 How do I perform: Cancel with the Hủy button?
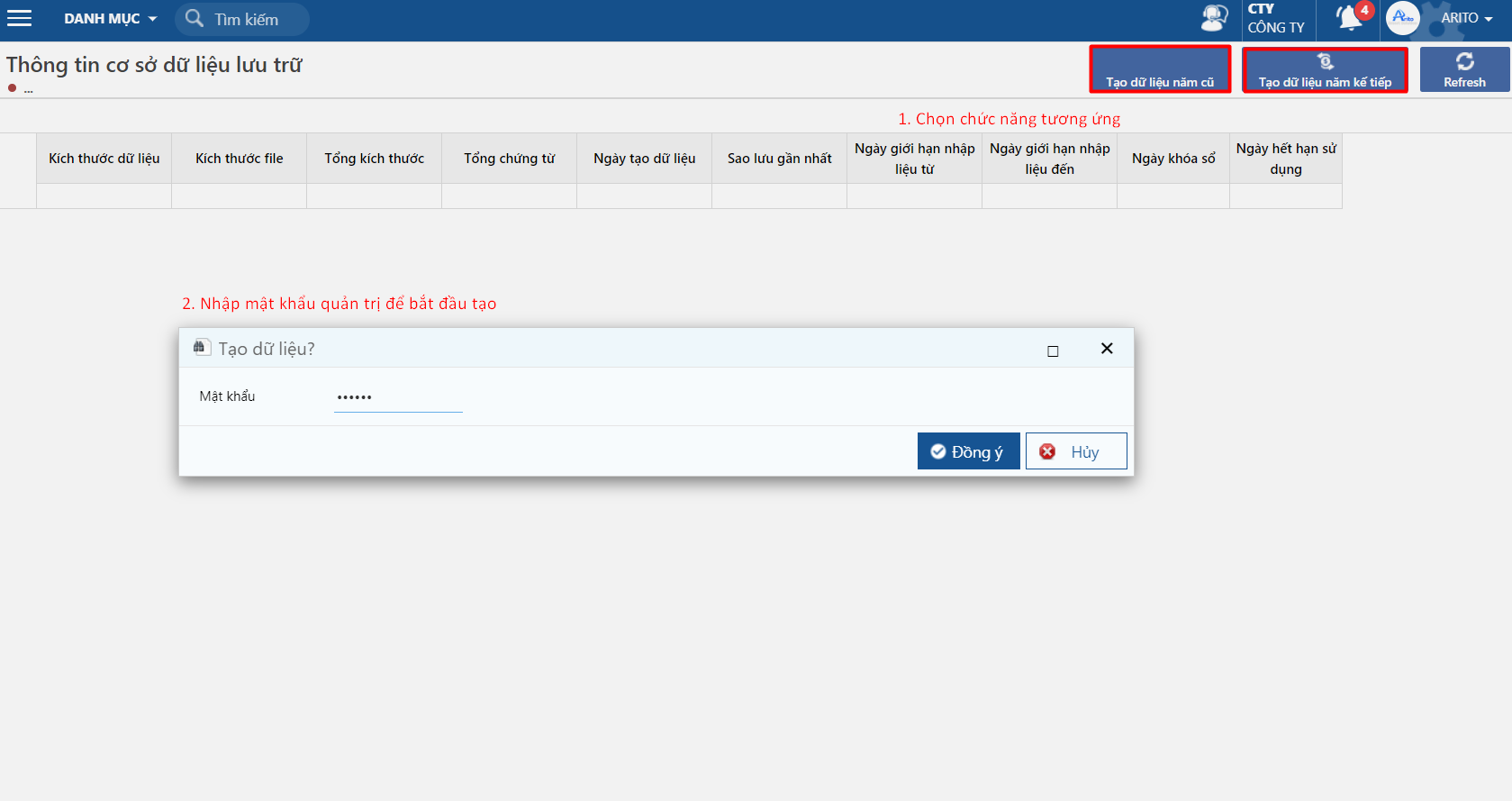[x=1076, y=451]
